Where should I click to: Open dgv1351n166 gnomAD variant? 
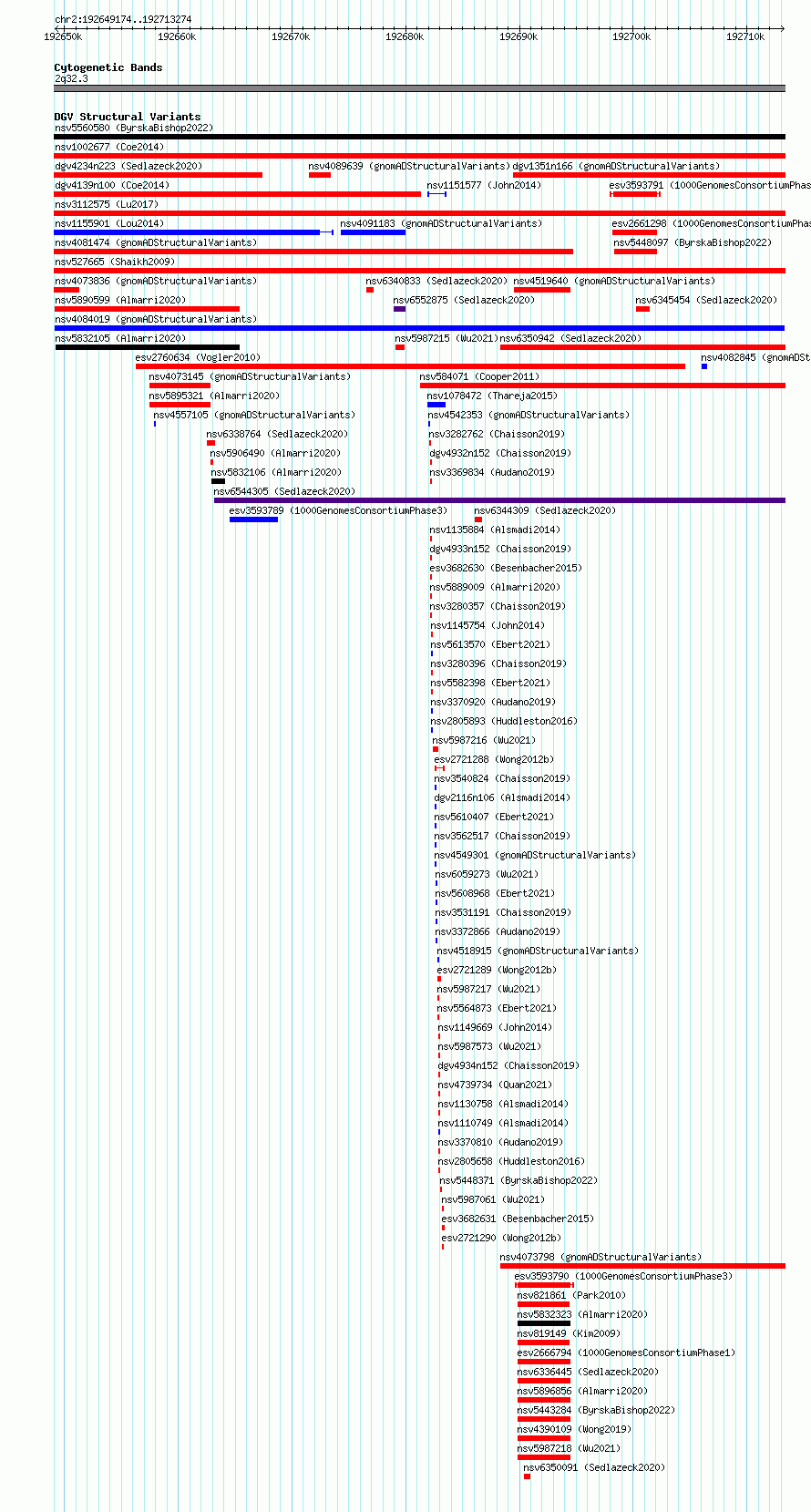[x=616, y=167]
